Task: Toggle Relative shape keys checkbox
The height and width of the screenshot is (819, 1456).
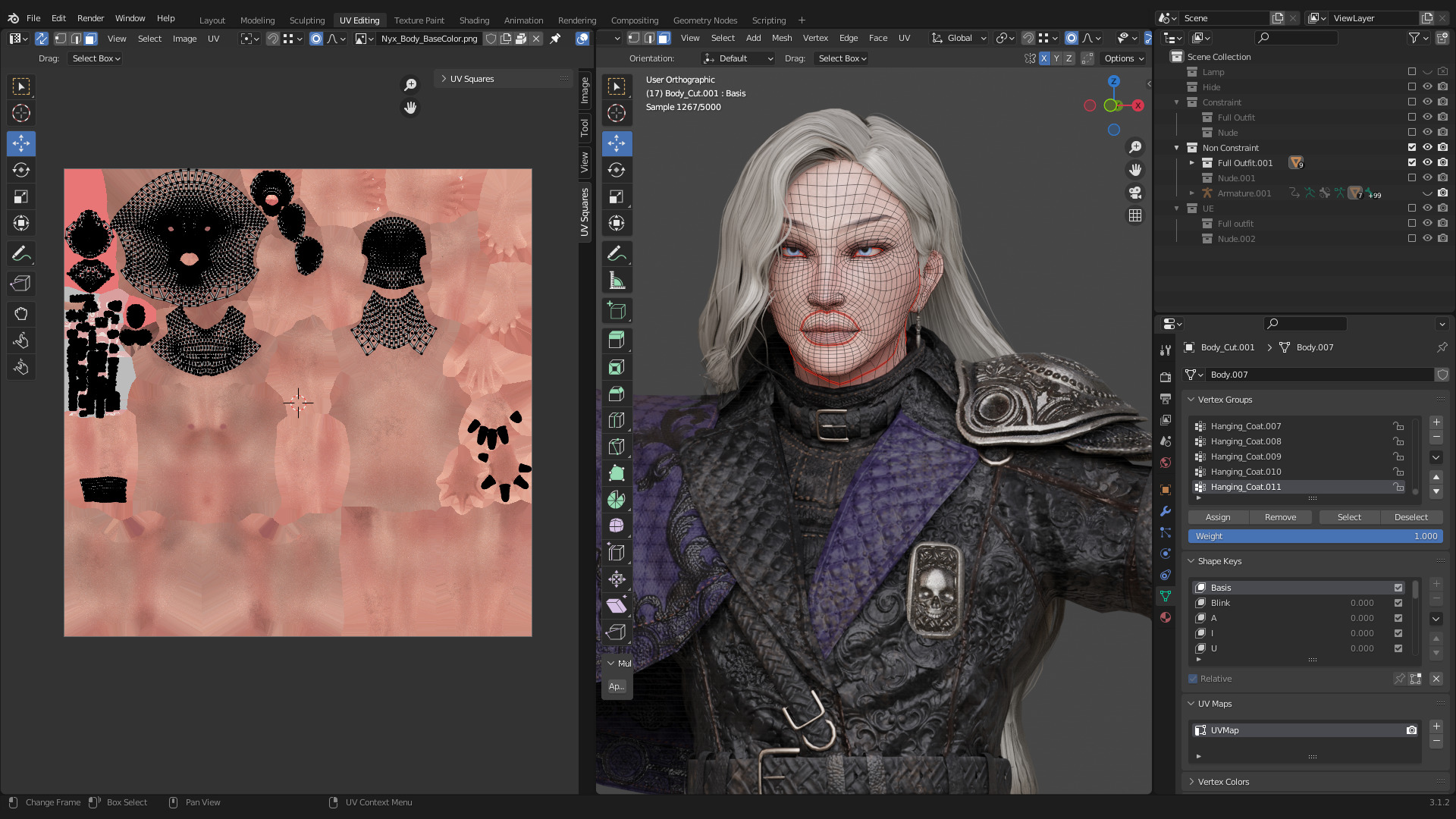Action: tap(1194, 679)
